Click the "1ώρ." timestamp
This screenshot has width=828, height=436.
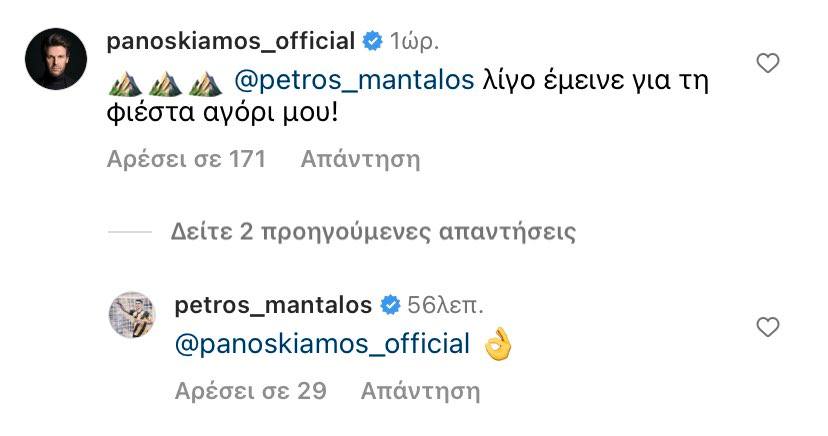pyautogui.click(x=413, y=42)
